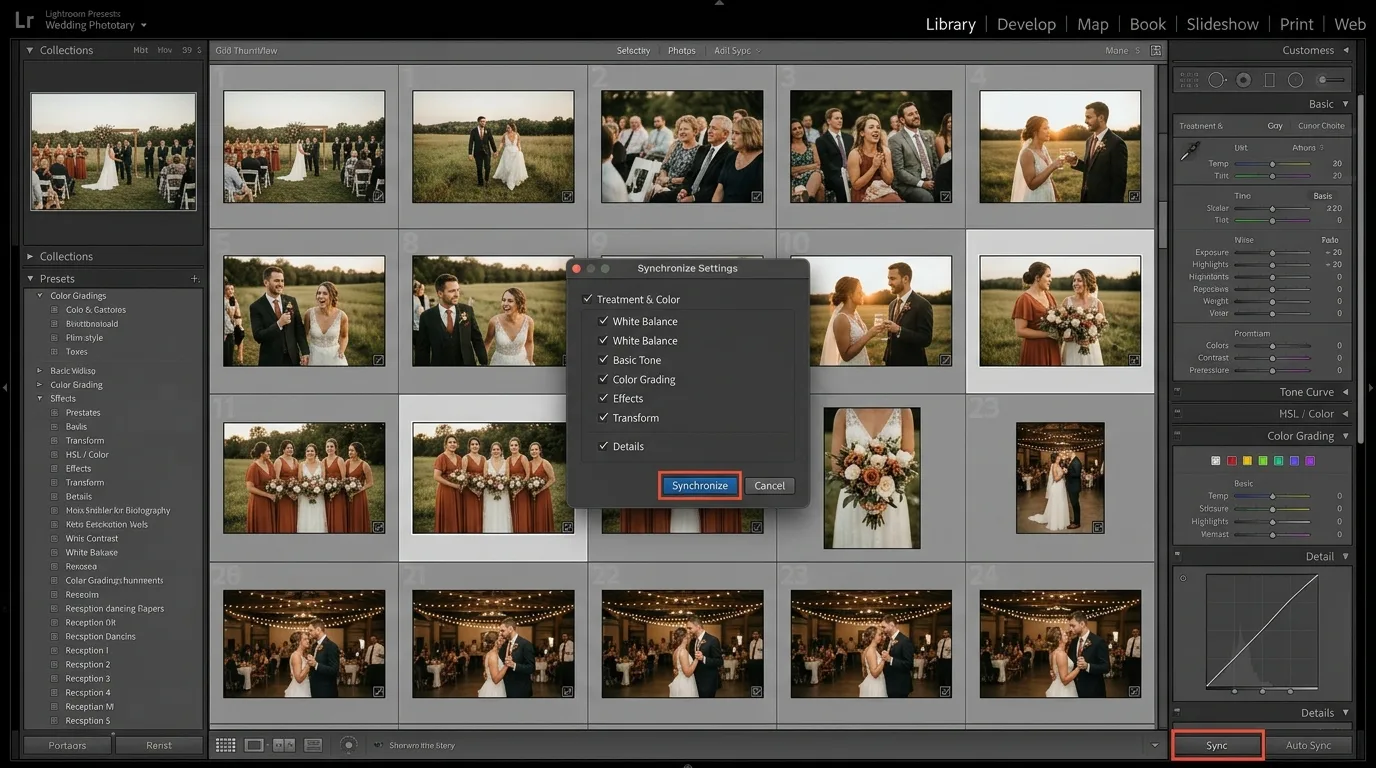Click the Auto Sync button
Viewport: 1376px width, 768px height.
tap(1308, 746)
